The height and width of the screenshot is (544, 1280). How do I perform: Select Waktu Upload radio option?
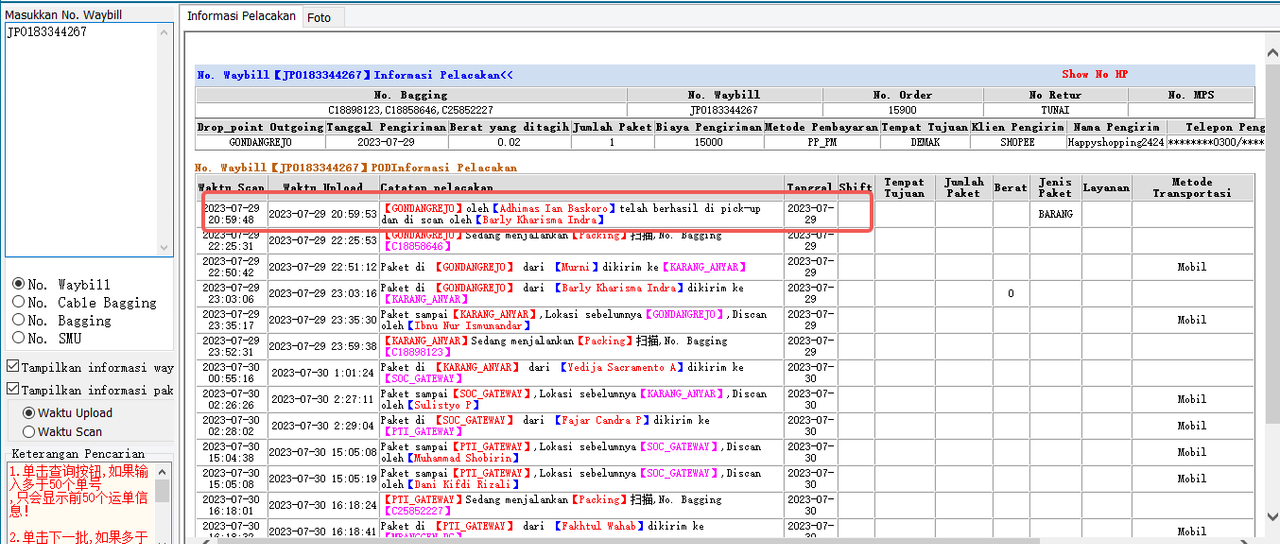29,413
